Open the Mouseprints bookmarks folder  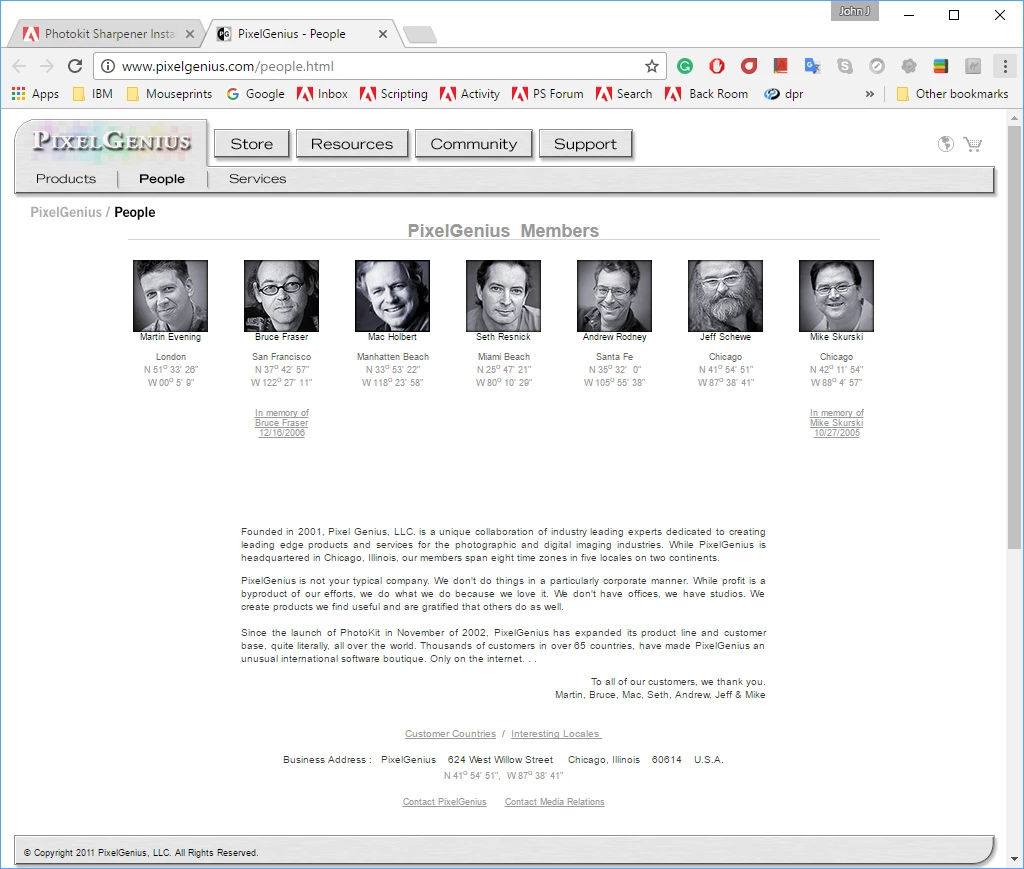tap(169, 94)
